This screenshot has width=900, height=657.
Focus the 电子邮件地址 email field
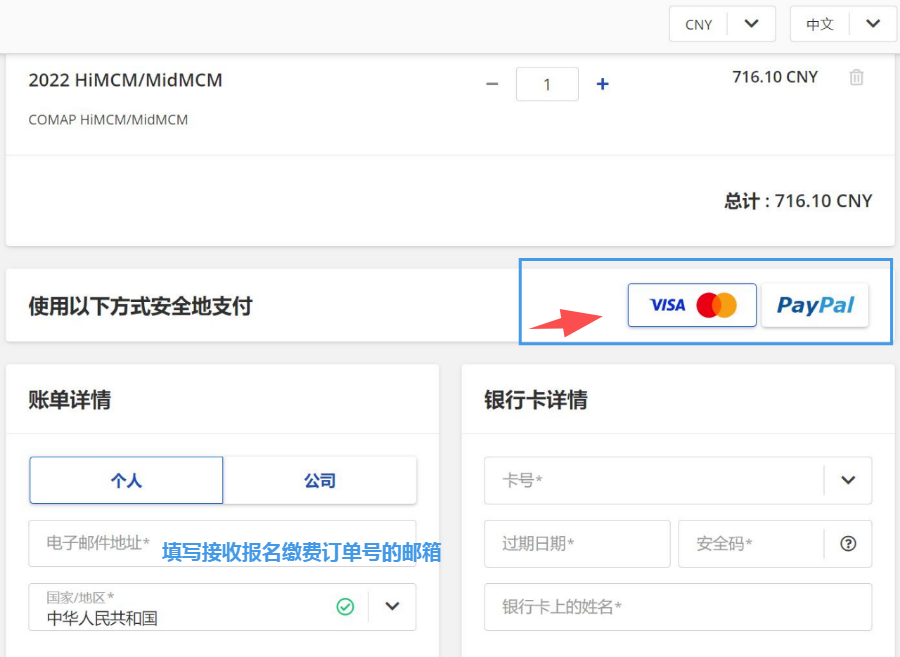click(x=222, y=543)
